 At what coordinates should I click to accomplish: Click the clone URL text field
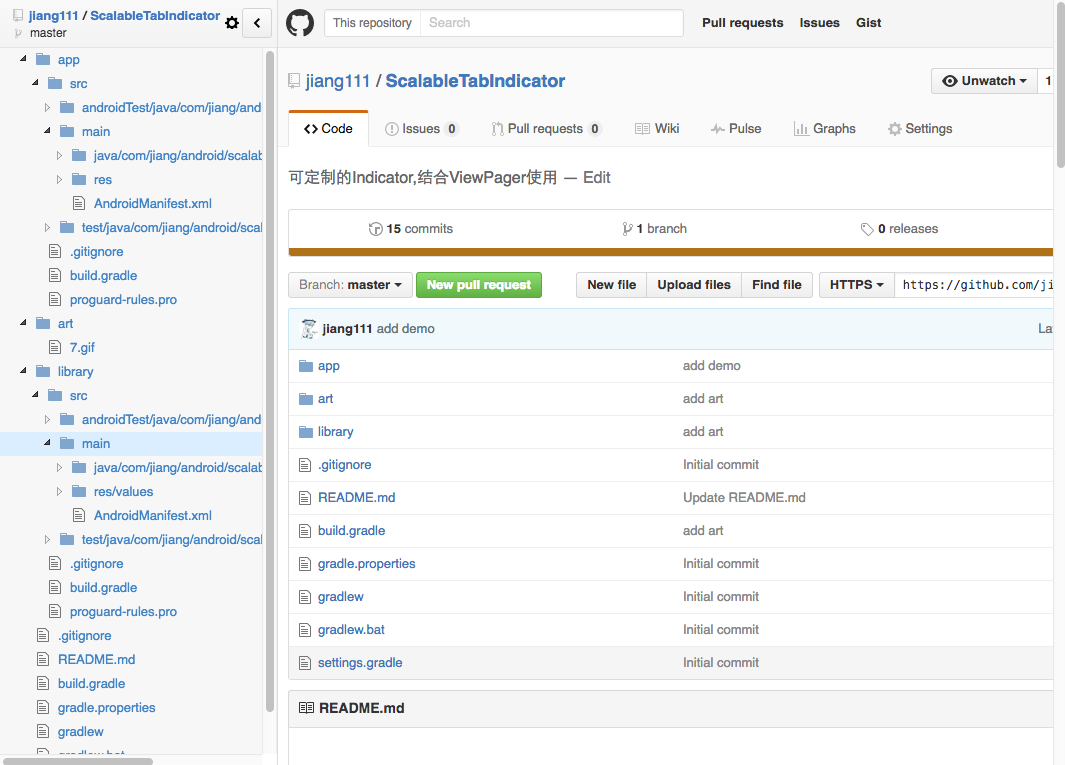pos(974,285)
